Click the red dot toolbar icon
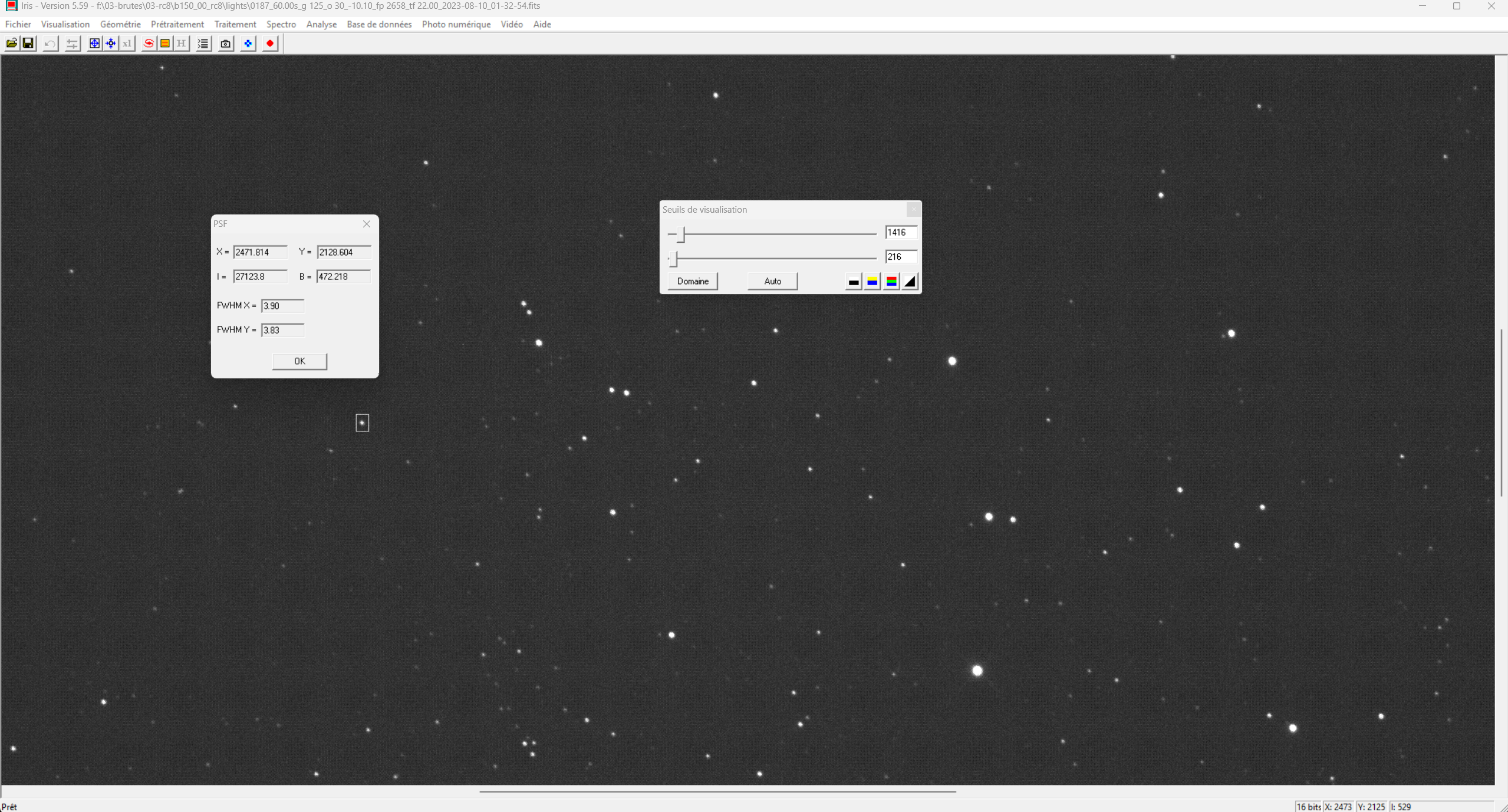The width and height of the screenshot is (1508, 812). coord(270,43)
